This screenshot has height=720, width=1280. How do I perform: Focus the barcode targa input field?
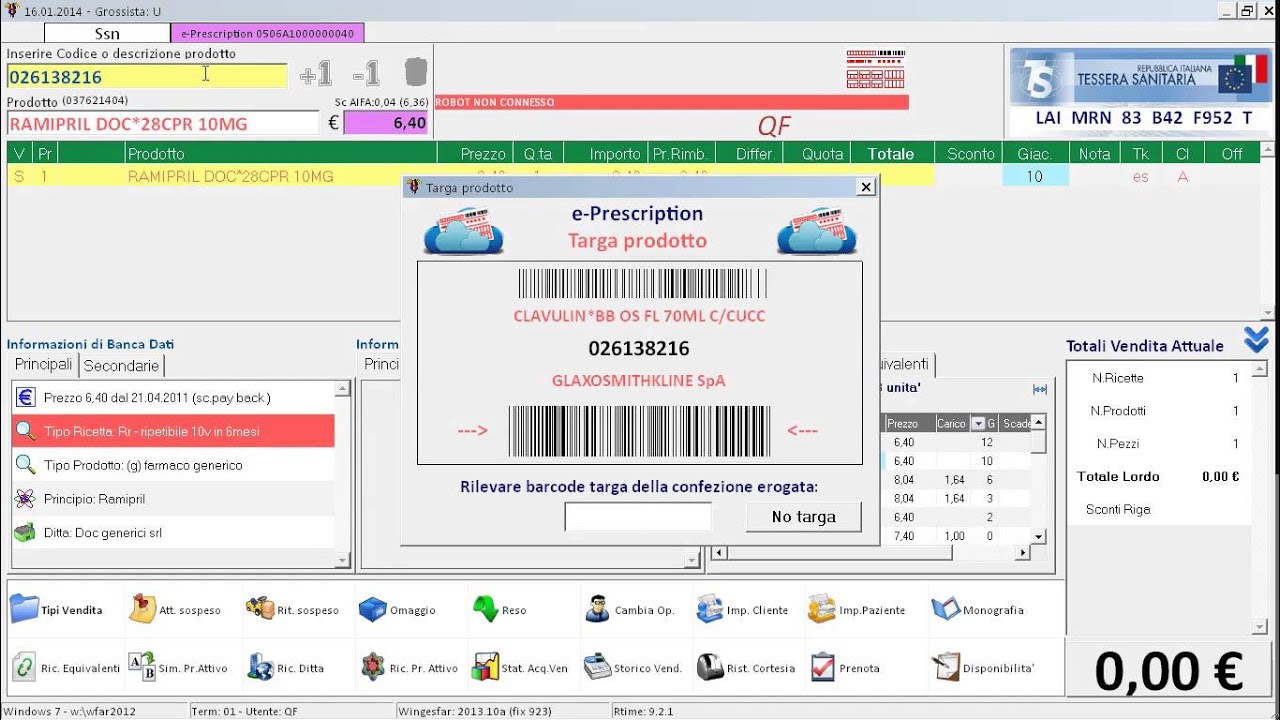(x=638, y=517)
